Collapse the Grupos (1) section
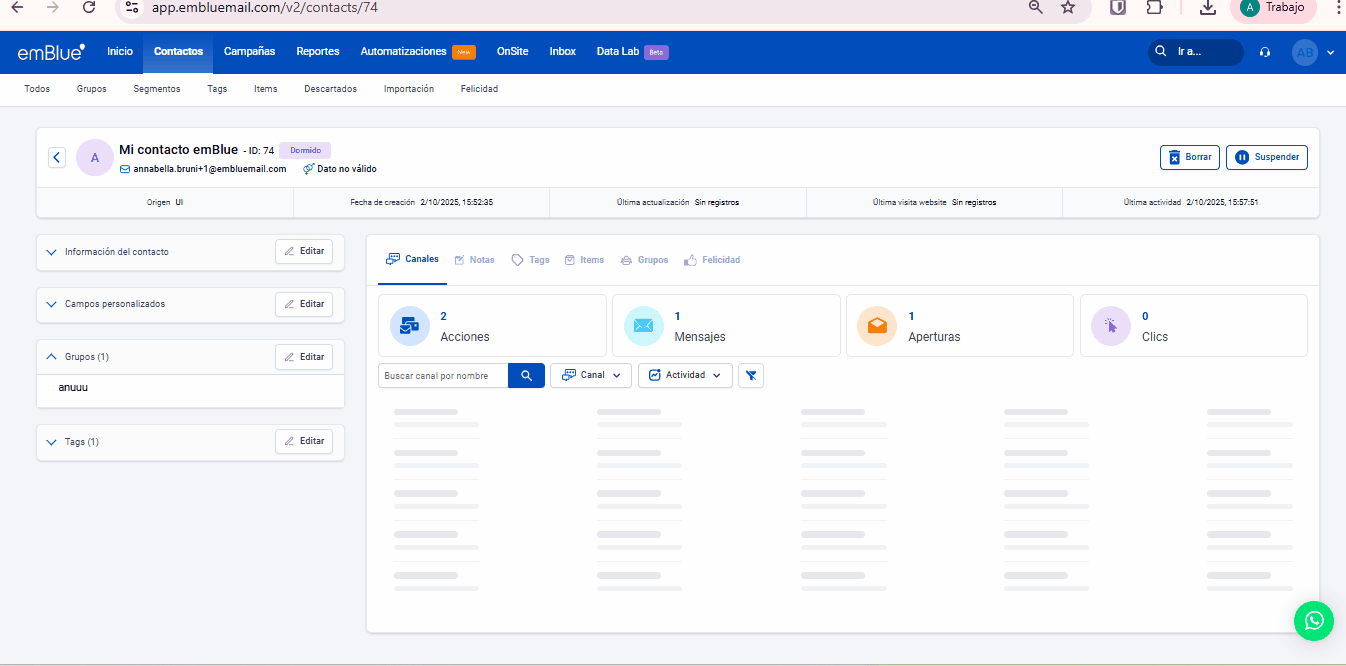The width and height of the screenshot is (1346, 666). (x=51, y=357)
